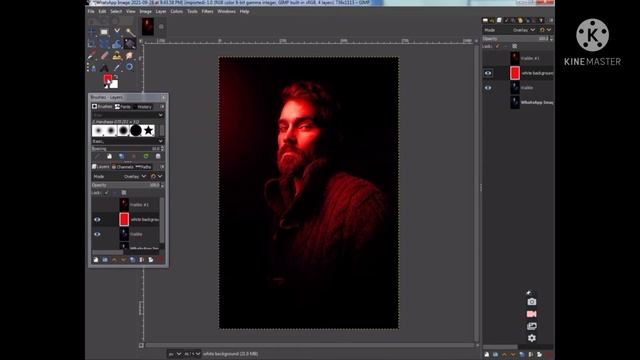Screen dimensions: 640x360
Task: Switch to History tab in floating dock
Action: click(143, 107)
